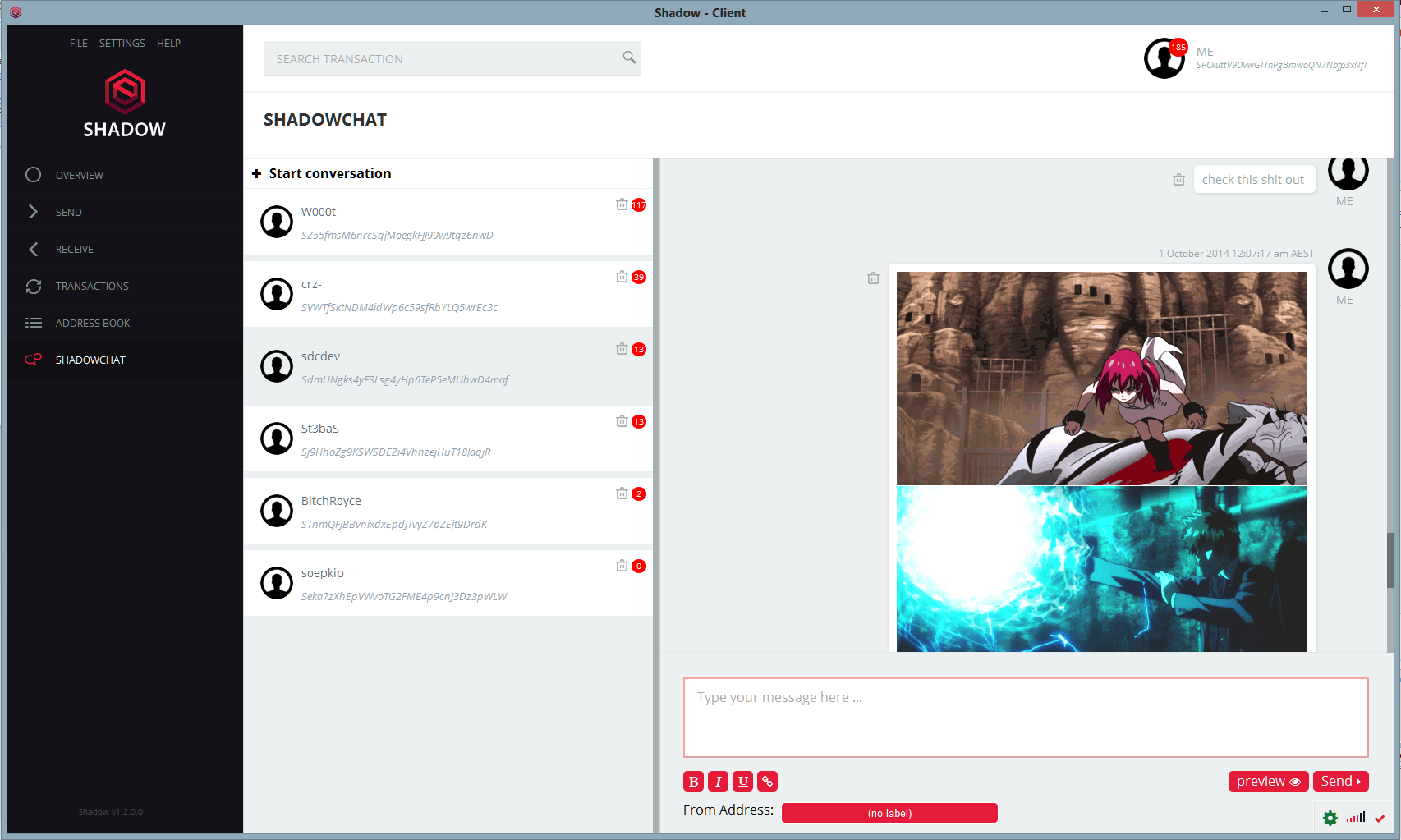This screenshot has width=1401, height=840.
Task: Click the red checkmark sync icon
Action: 1380,819
